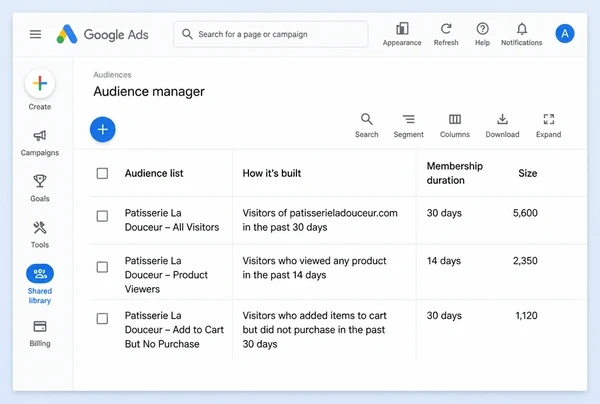Download the audience list

[502, 125]
